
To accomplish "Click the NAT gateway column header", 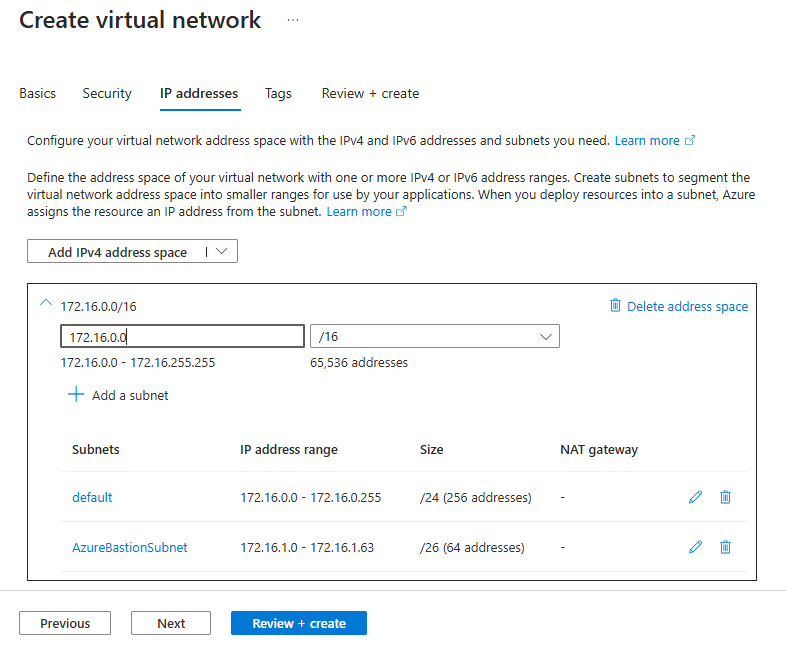I will tap(599, 449).
